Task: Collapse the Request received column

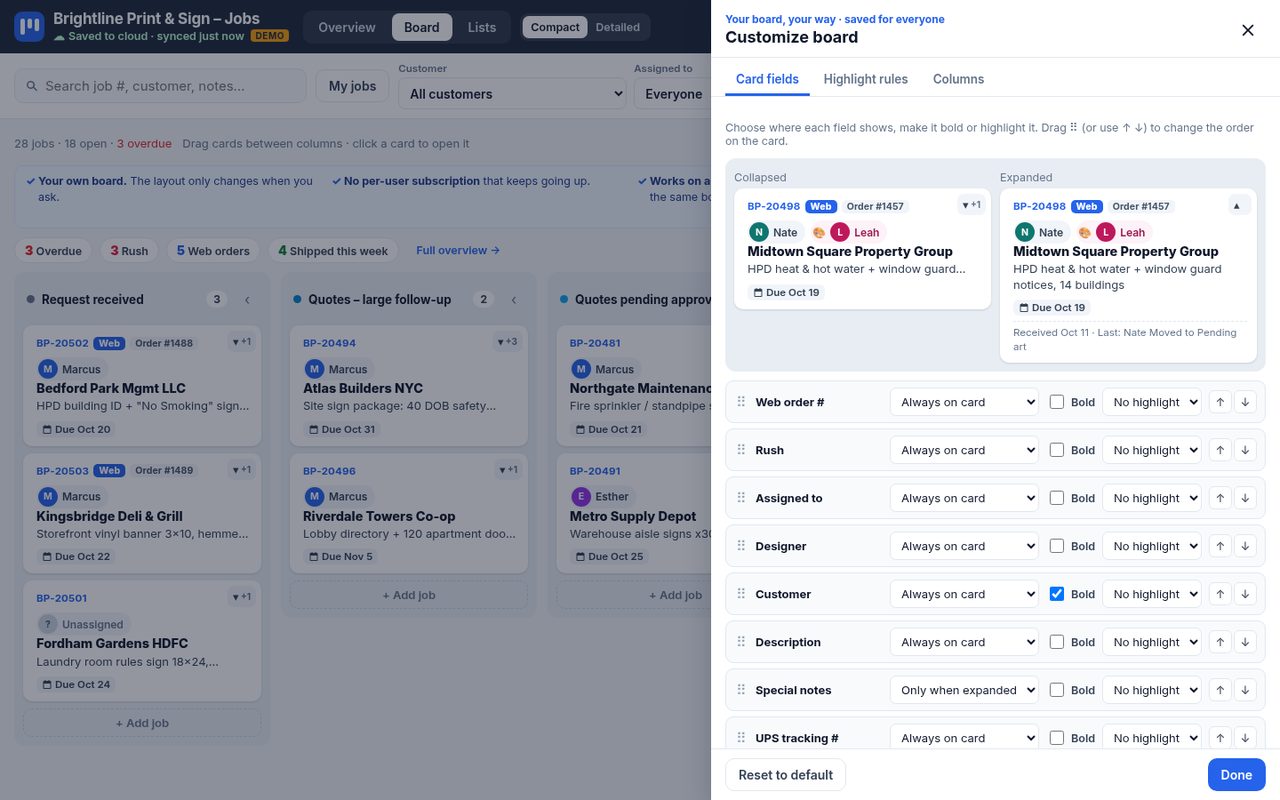Action: 247,299
